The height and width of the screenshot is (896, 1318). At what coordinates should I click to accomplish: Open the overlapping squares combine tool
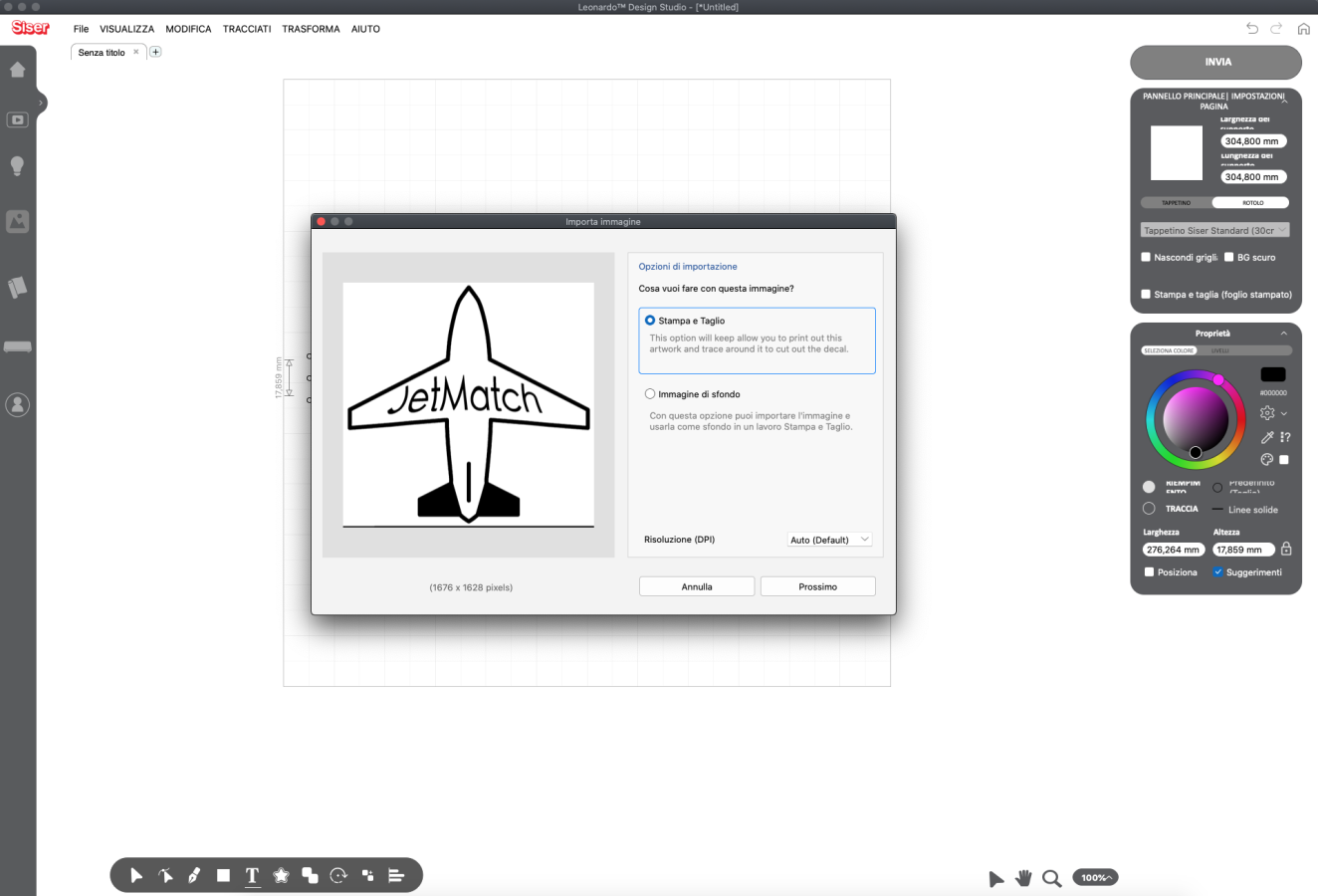point(310,876)
